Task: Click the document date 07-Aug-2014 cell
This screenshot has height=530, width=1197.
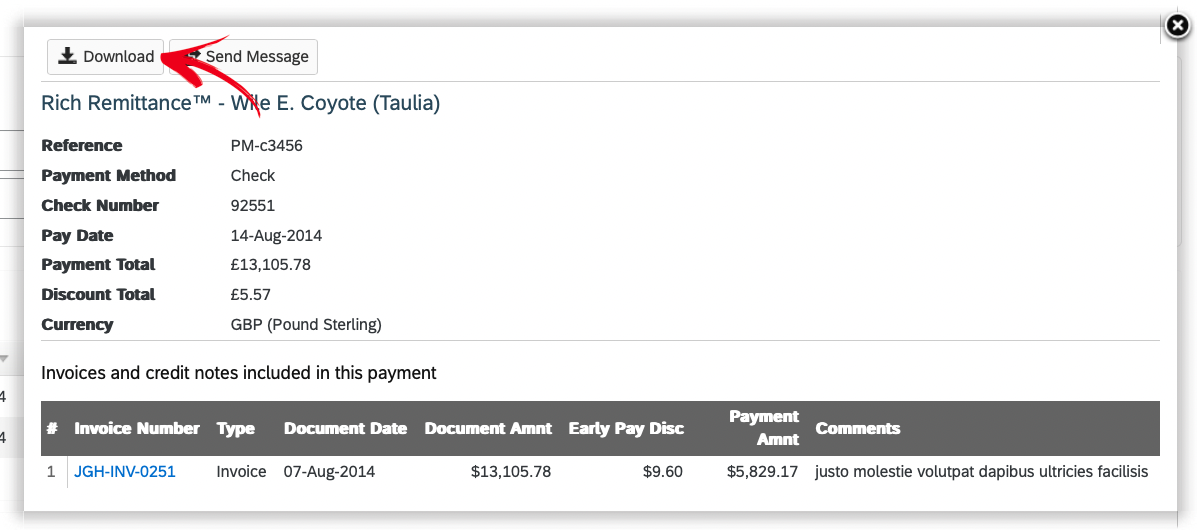Action: (x=329, y=472)
